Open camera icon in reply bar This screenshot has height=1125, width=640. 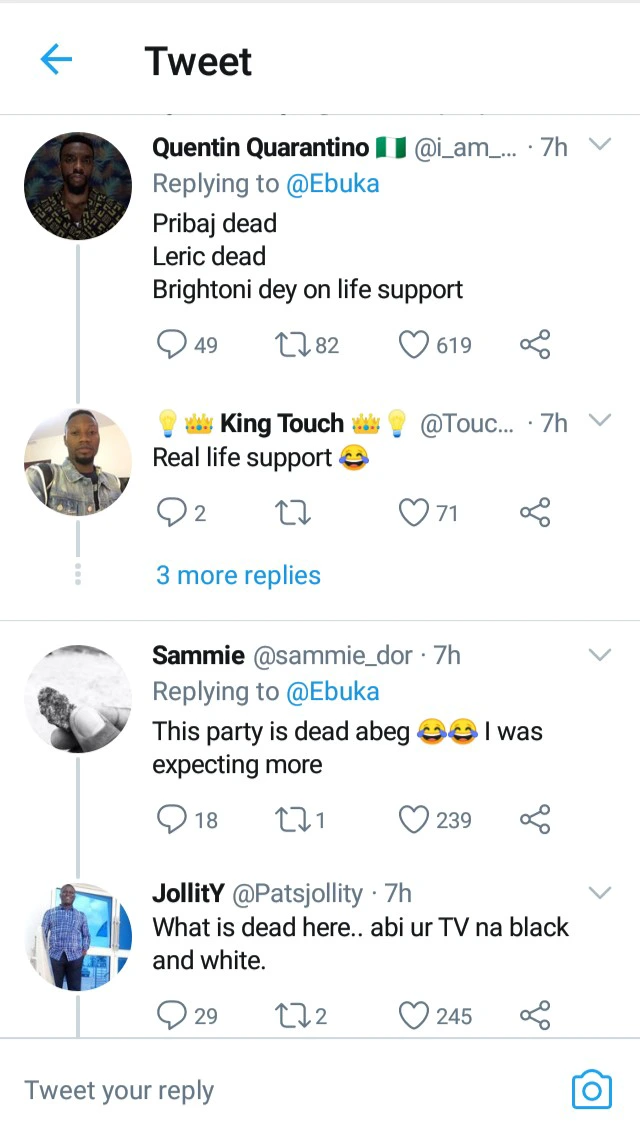click(591, 1089)
